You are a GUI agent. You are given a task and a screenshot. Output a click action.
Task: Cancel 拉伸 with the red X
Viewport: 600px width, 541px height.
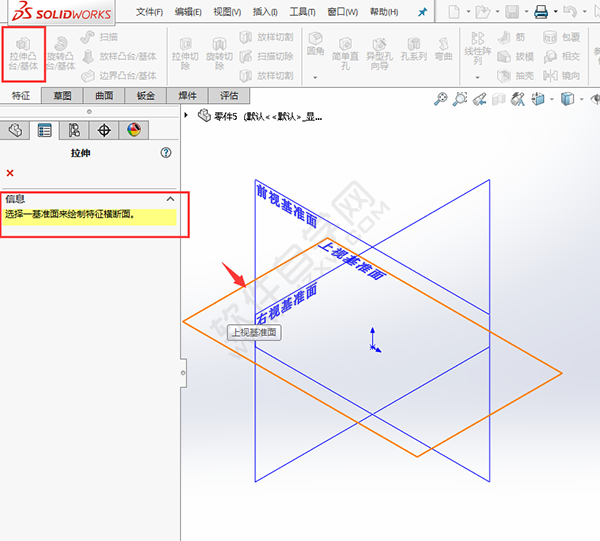click(x=10, y=173)
